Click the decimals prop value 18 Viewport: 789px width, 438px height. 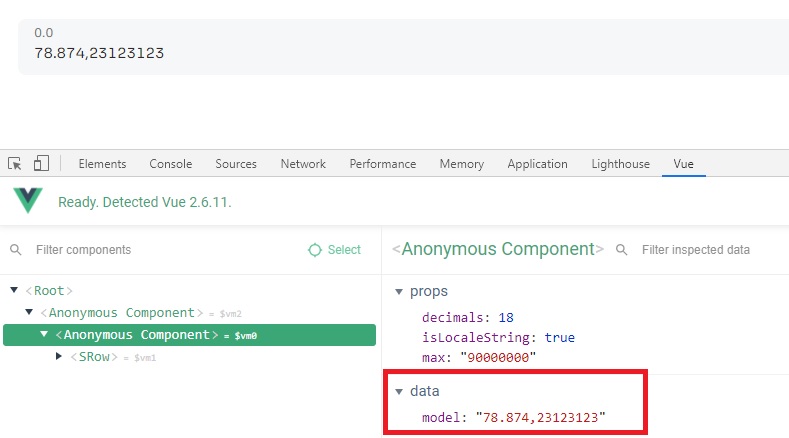click(506, 318)
